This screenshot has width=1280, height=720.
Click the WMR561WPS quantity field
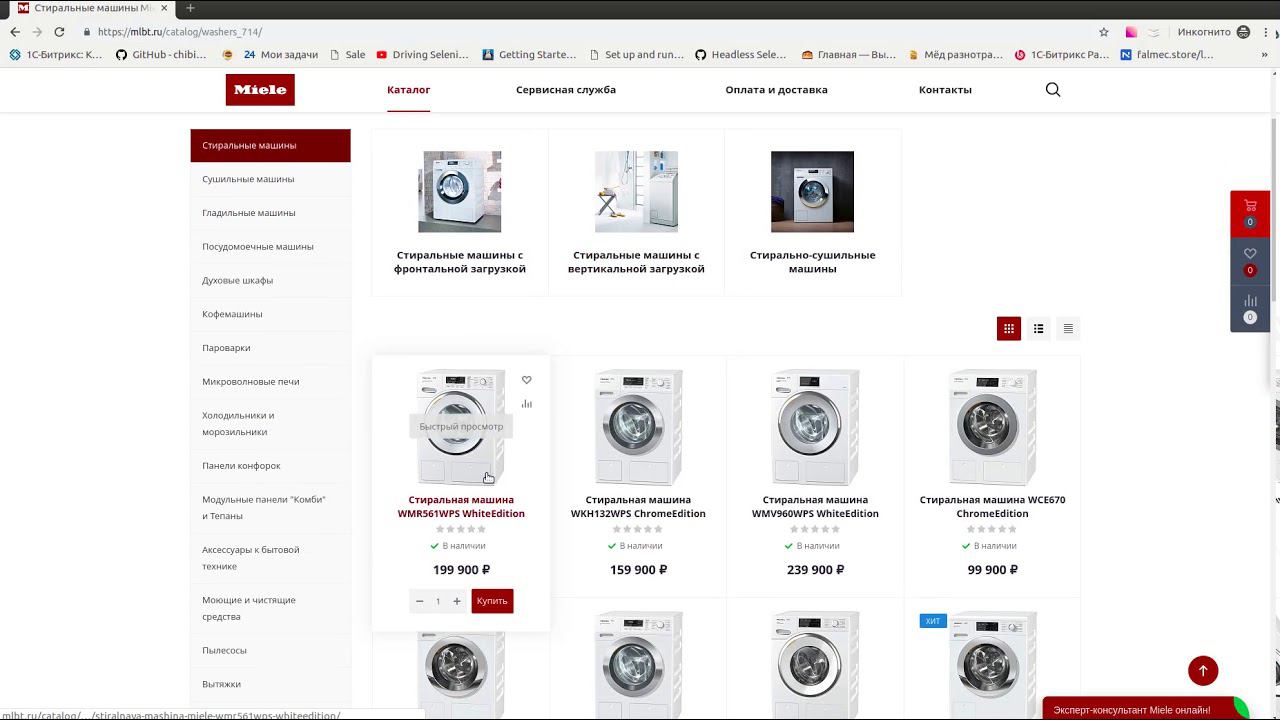coord(438,601)
